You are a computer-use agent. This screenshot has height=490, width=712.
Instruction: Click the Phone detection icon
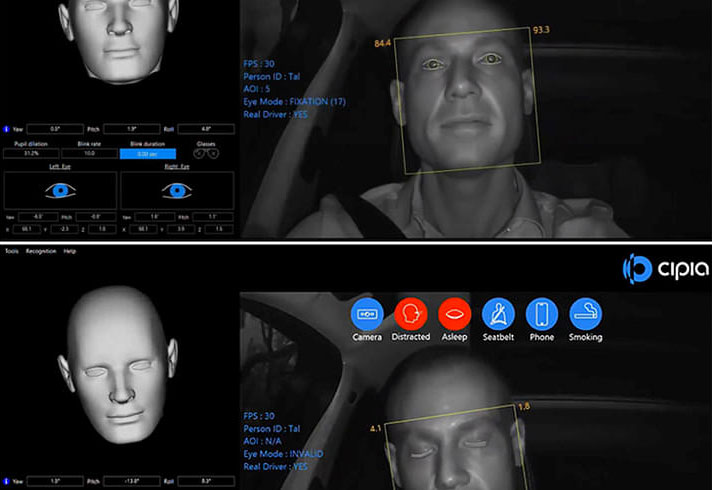click(x=542, y=314)
